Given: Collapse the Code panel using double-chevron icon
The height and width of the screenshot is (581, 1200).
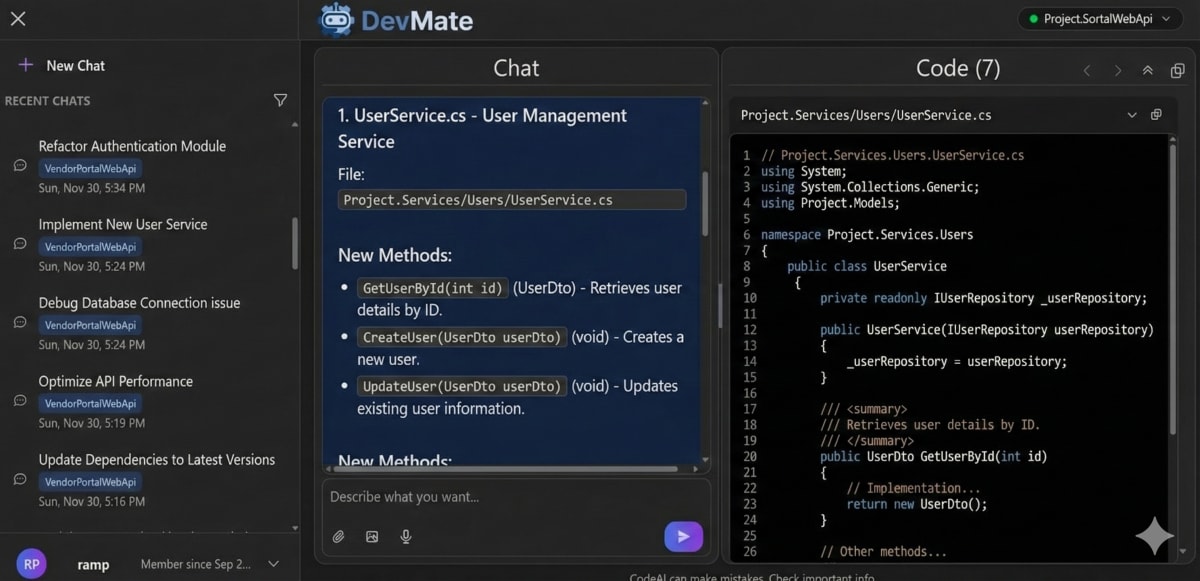Looking at the screenshot, I should pos(1148,69).
